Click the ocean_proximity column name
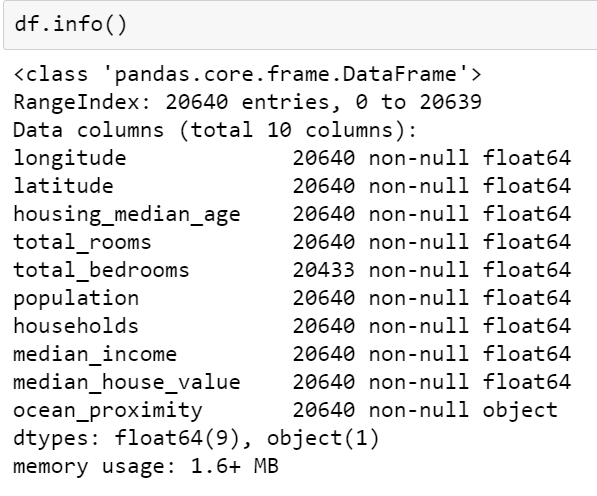Viewport: 597px width, 496px height. coord(108,411)
